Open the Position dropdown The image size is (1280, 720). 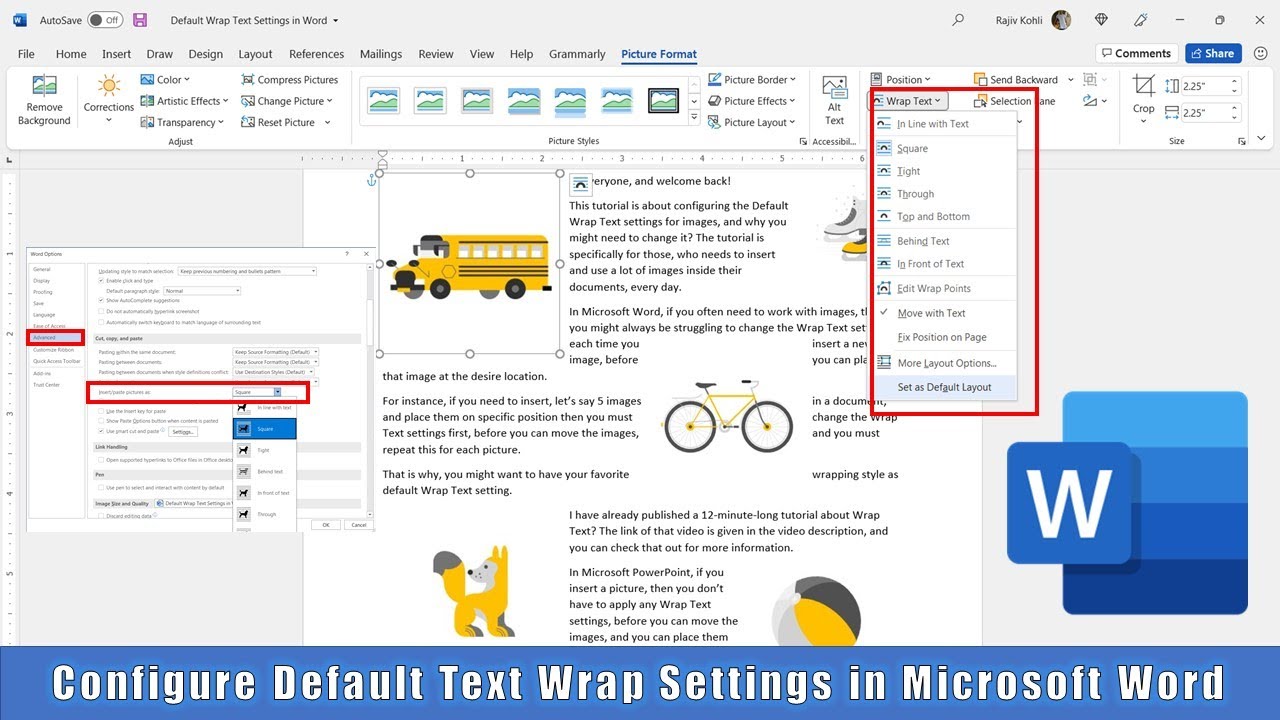pos(900,80)
